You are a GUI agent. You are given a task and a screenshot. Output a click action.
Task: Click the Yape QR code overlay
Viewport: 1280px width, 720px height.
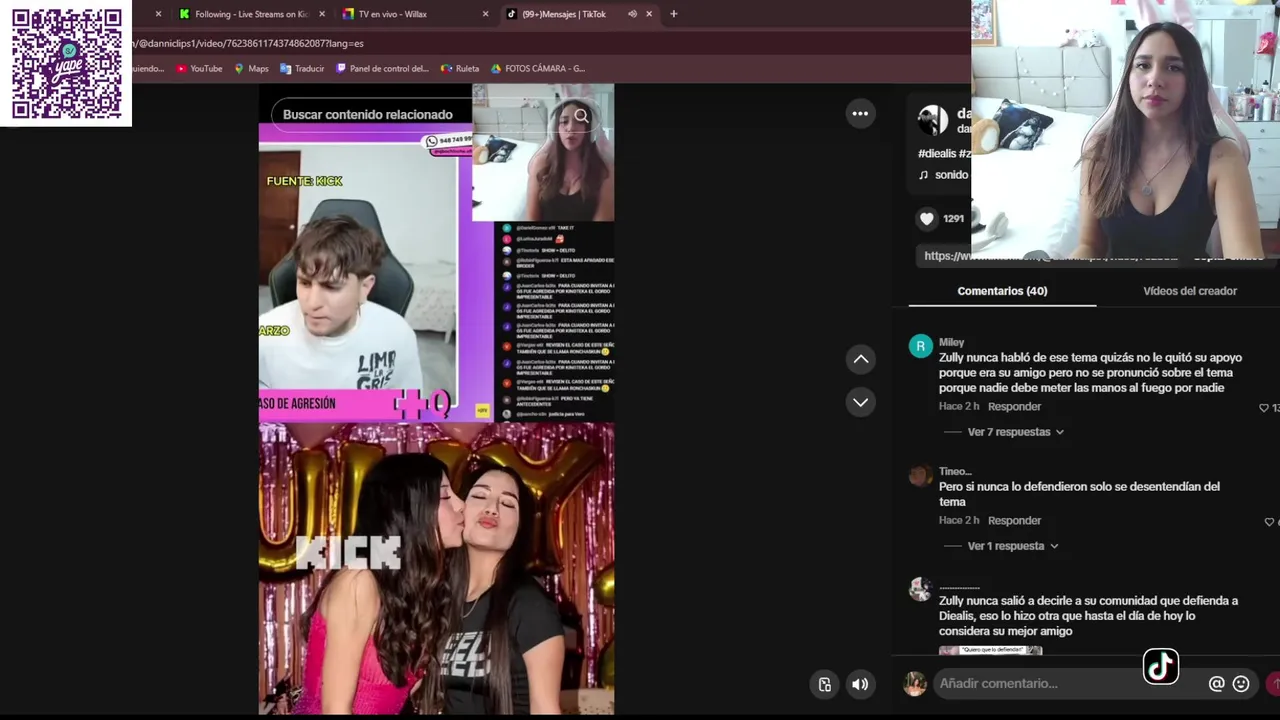point(66,63)
